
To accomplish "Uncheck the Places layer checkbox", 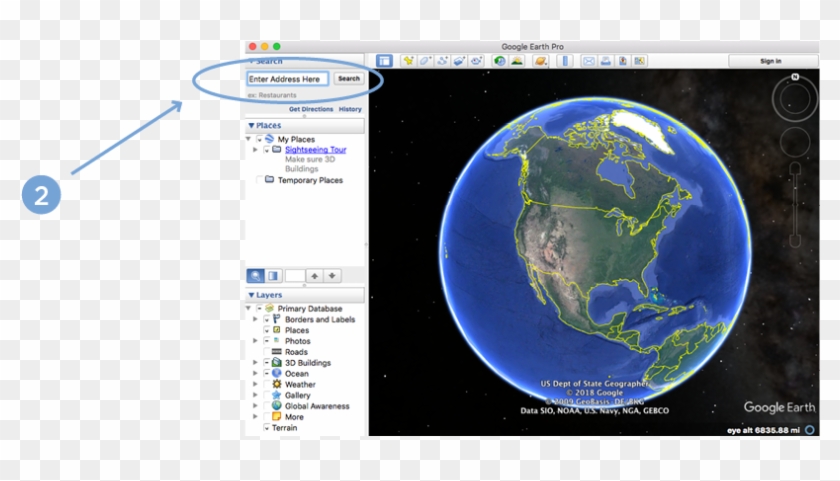I will coord(267,330).
